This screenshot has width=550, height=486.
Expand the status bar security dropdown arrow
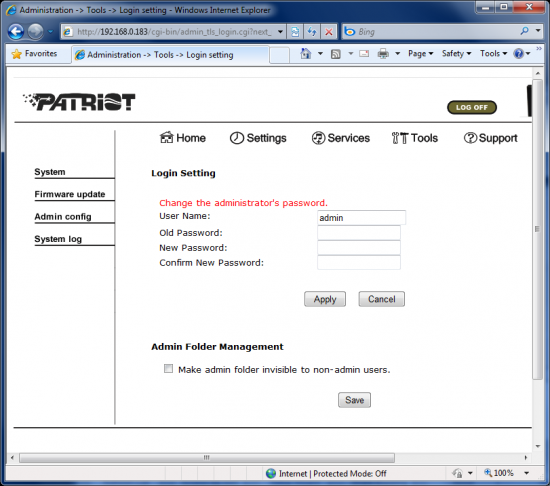click(x=470, y=474)
